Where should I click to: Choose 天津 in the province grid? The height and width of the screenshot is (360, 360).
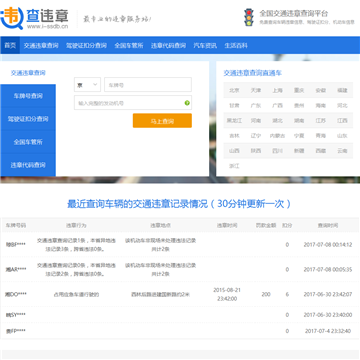click(256, 90)
